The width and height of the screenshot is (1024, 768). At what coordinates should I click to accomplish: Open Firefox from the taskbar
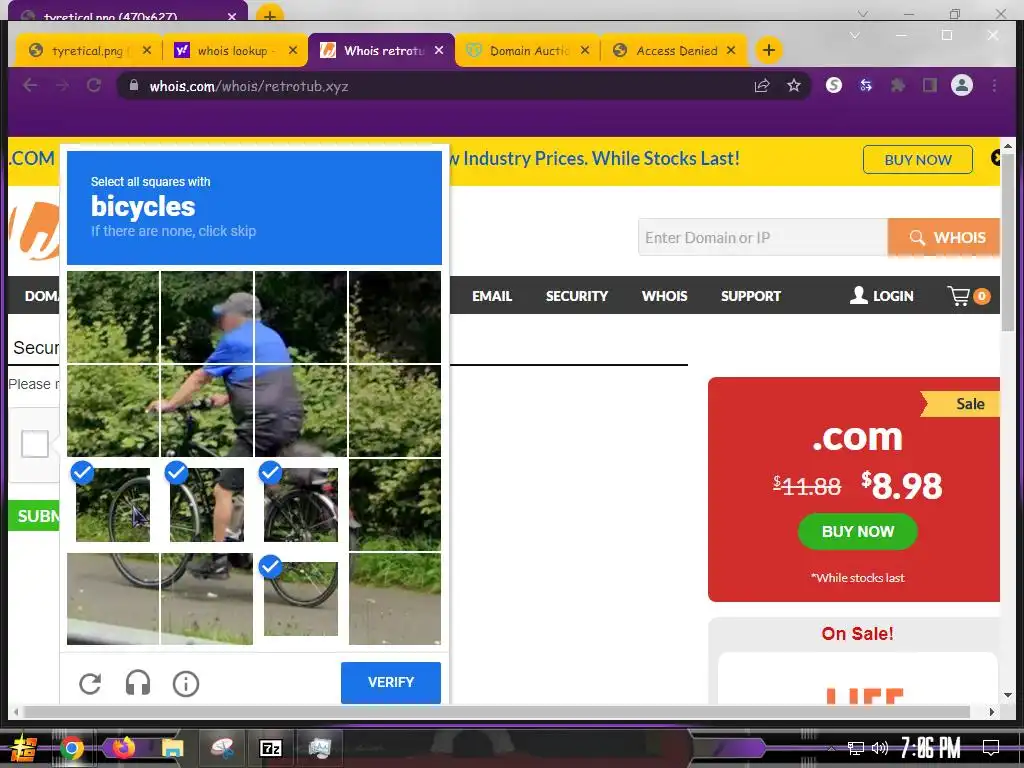click(123, 748)
